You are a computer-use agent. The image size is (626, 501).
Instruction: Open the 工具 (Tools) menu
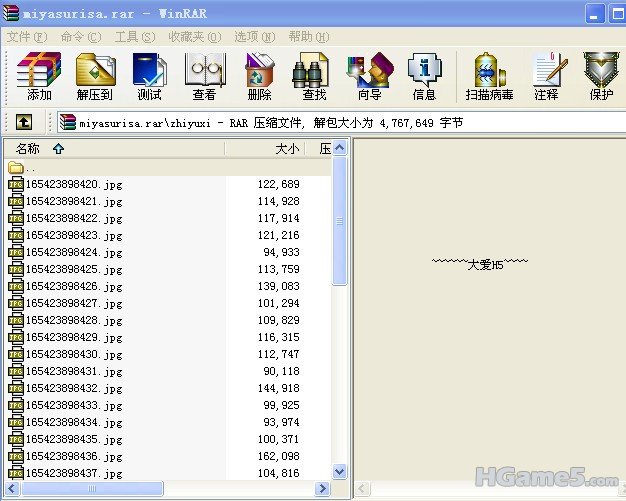pos(134,36)
